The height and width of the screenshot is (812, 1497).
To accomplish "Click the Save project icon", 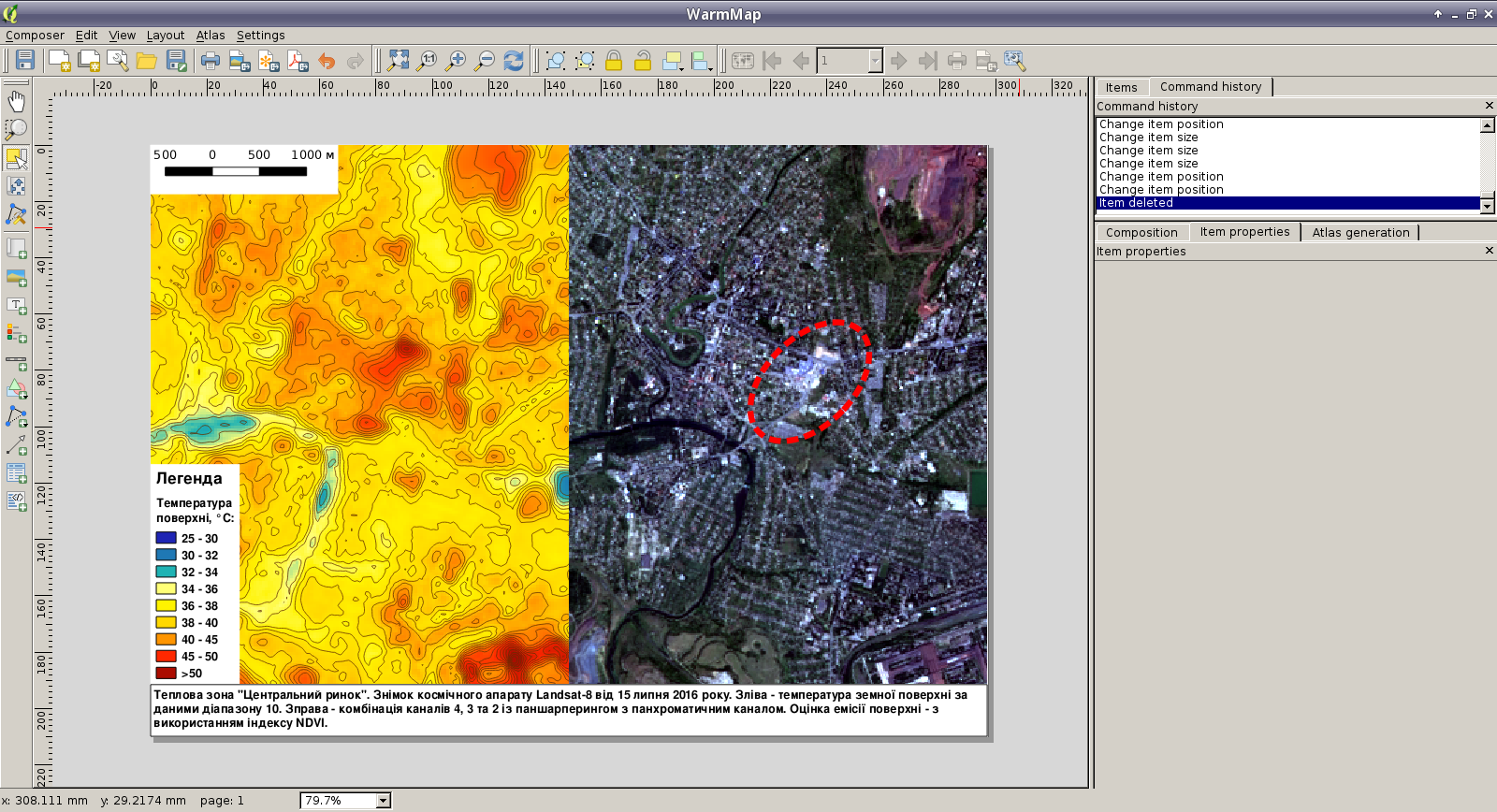I will click(25, 61).
